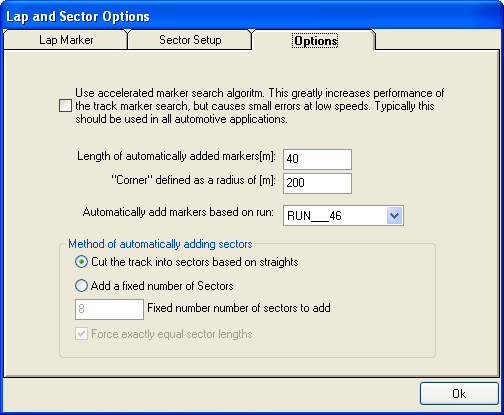
Task: Open the RUN___46 run selection combo box
Action: pos(343,215)
